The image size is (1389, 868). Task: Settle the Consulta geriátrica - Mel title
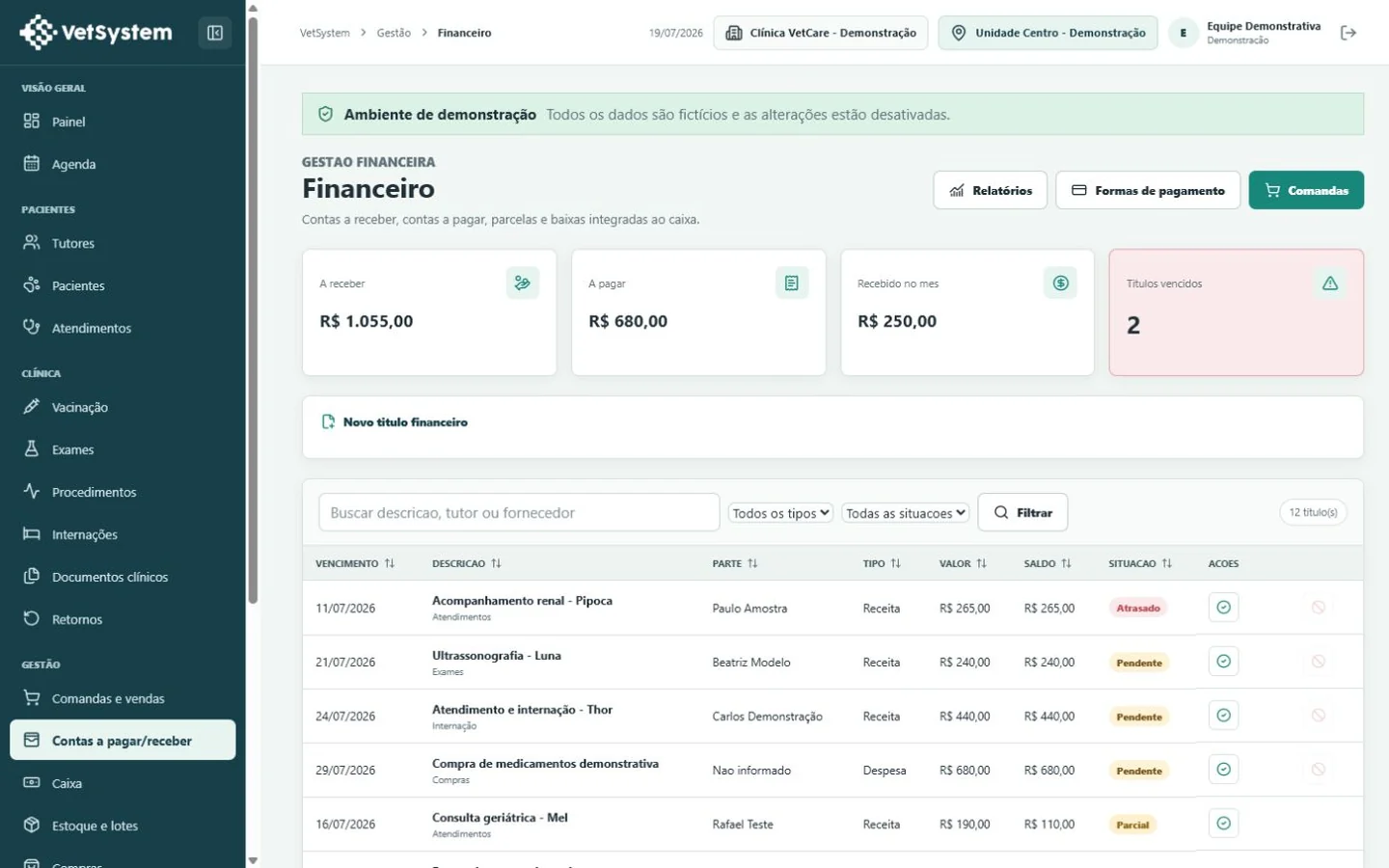pos(1223,824)
